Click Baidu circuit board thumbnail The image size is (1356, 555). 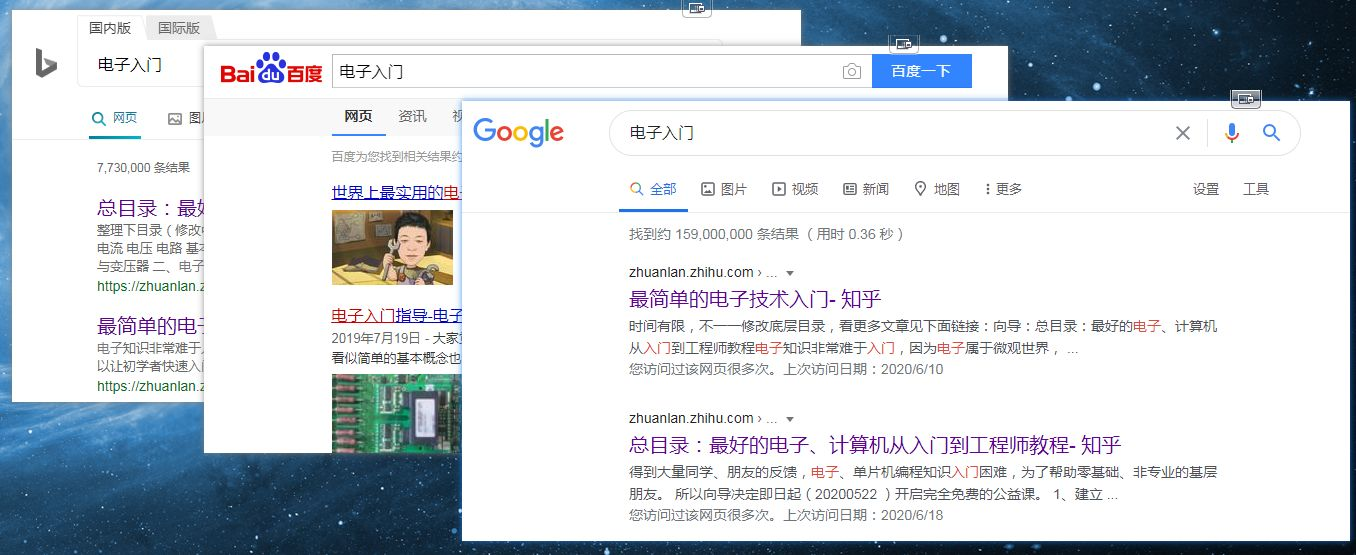(x=396, y=413)
